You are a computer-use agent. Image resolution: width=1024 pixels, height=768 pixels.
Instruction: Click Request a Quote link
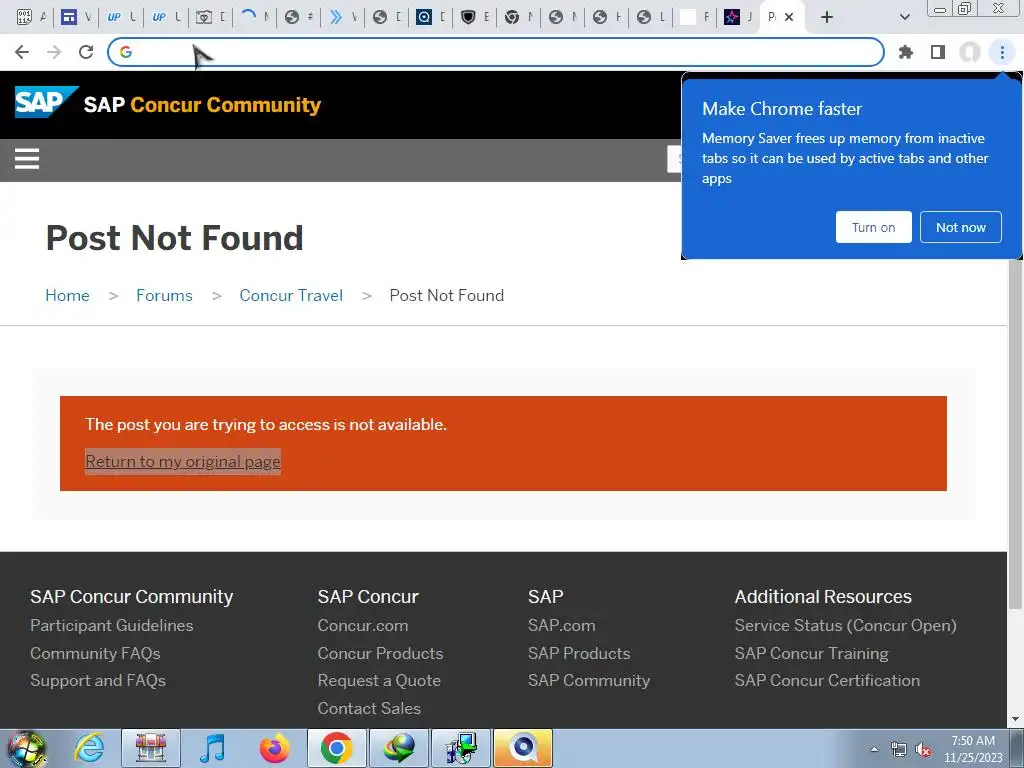click(379, 680)
